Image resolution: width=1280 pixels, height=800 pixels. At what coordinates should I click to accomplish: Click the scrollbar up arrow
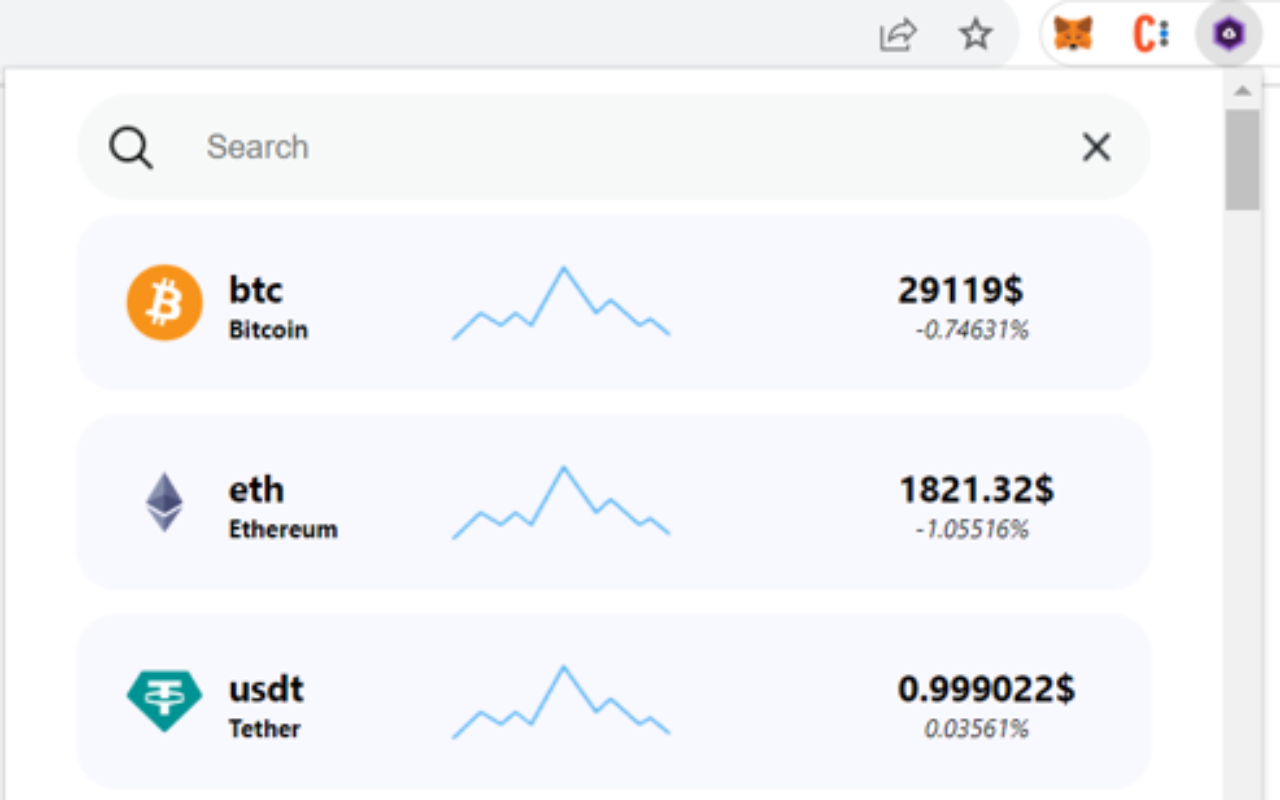coord(1242,91)
